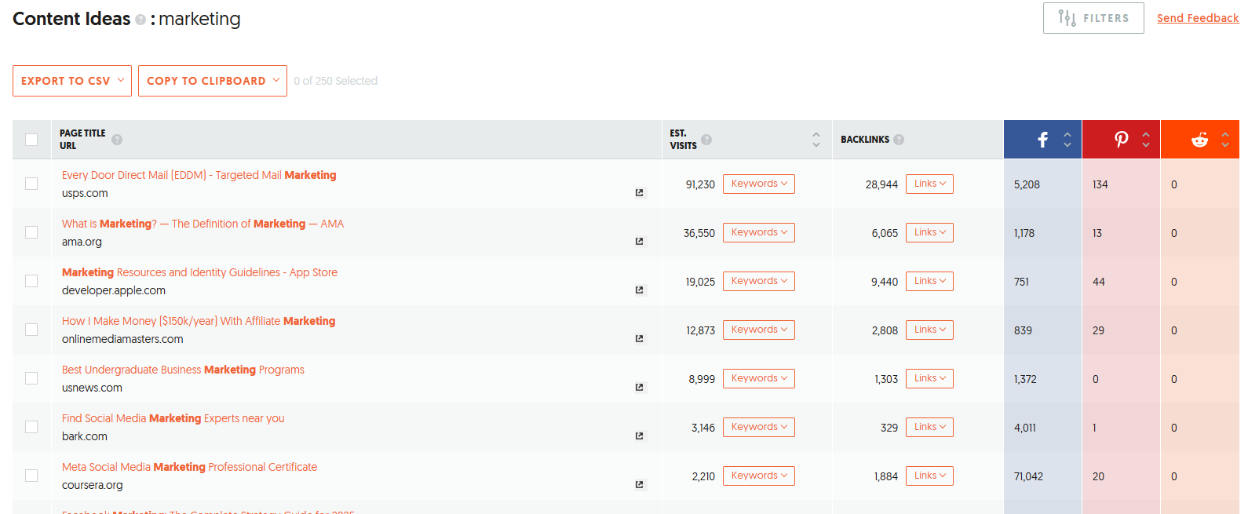
Task: Select checkbox for bark.com row
Action: (31, 426)
